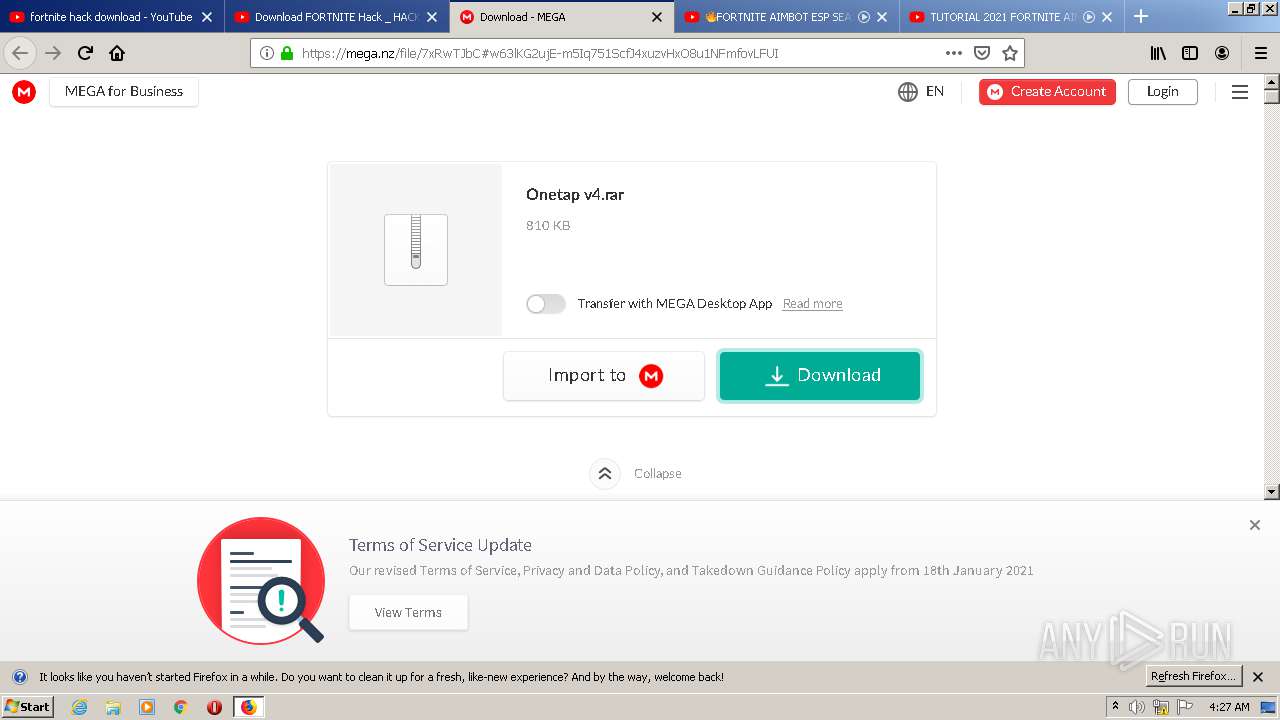The height and width of the screenshot is (720, 1280).
Task: Click the green padlock security icon
Action: (x=287, y=53)
